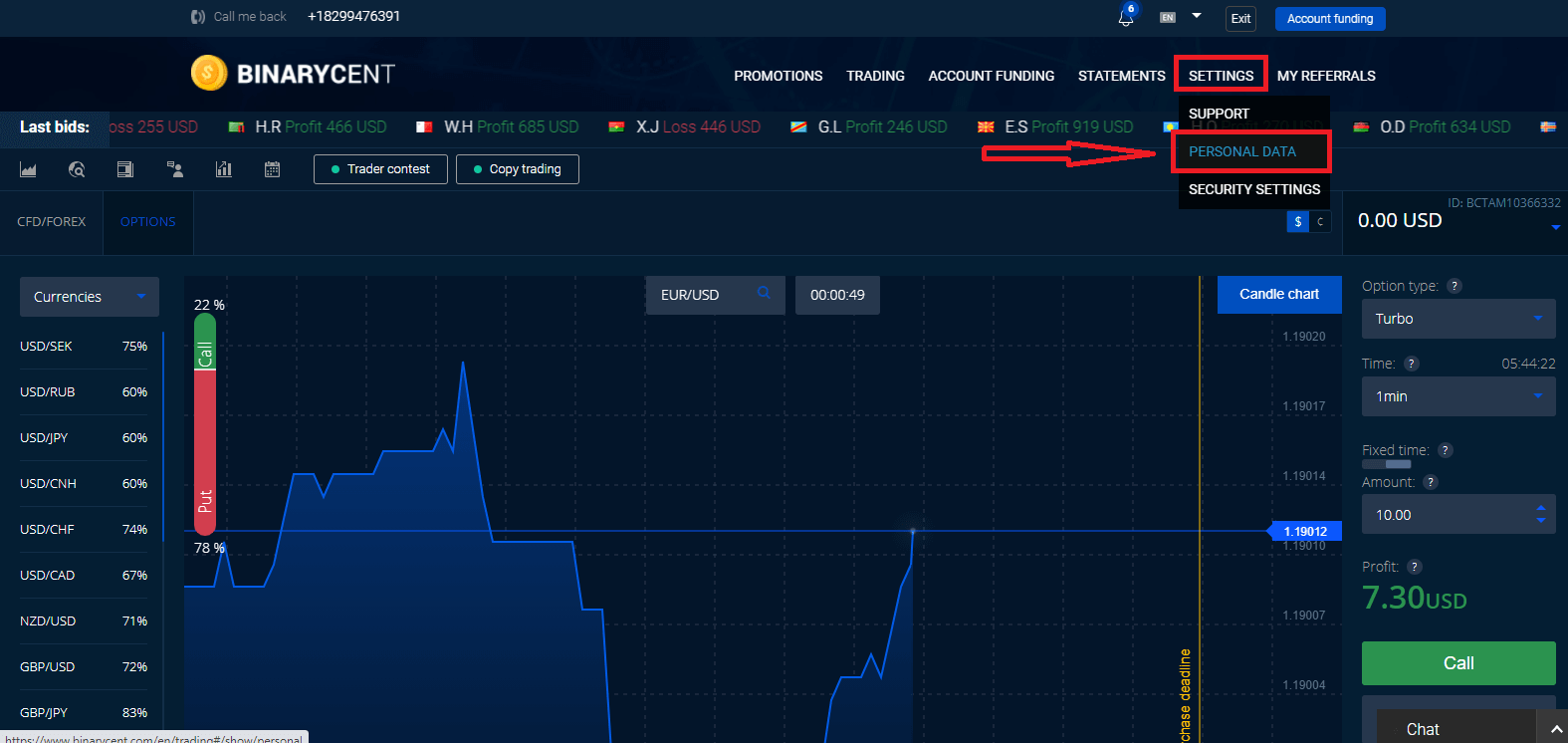
Task: Expand the account balance dropdown arrow
Action: 1555,228
